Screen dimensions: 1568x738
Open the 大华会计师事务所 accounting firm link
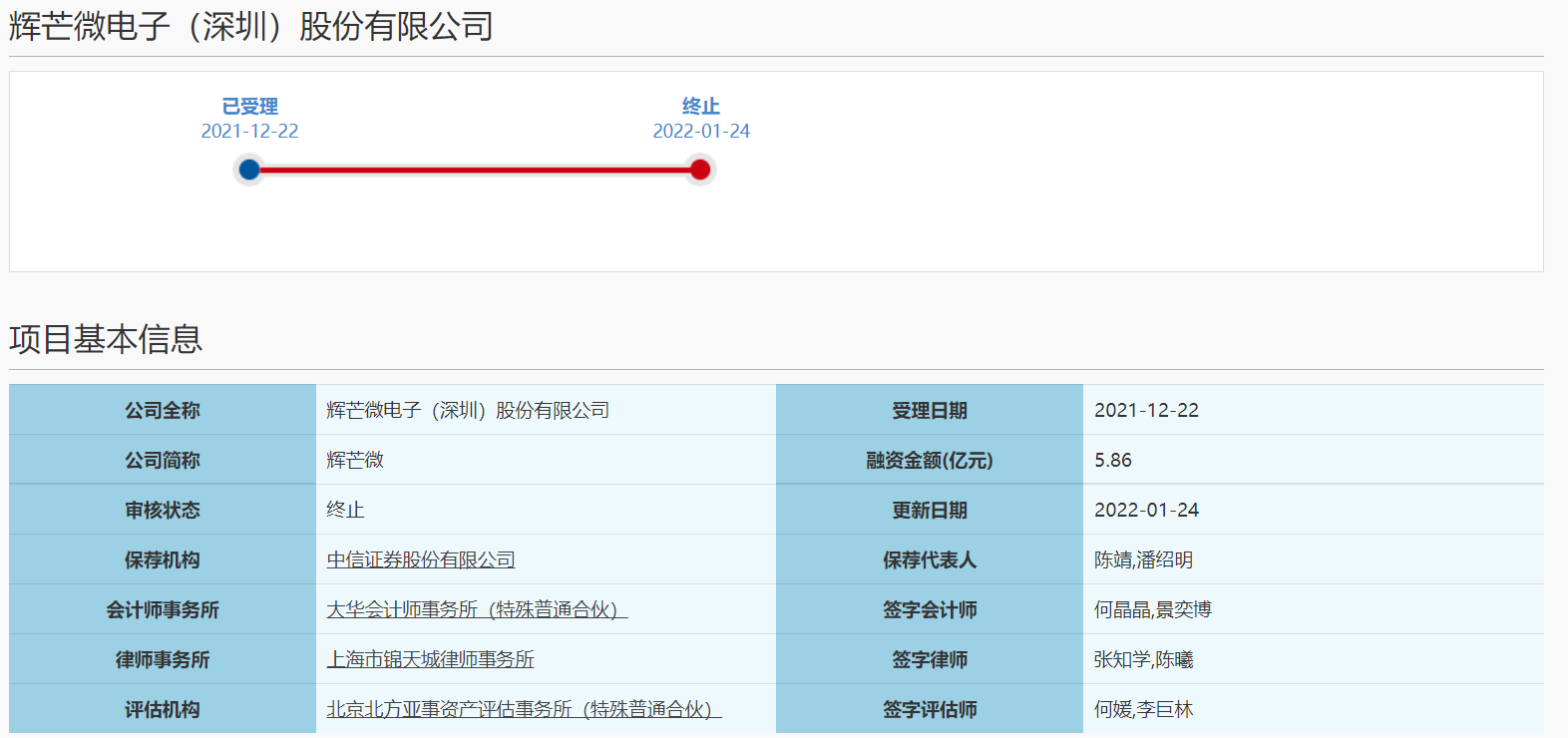[477, 609]
